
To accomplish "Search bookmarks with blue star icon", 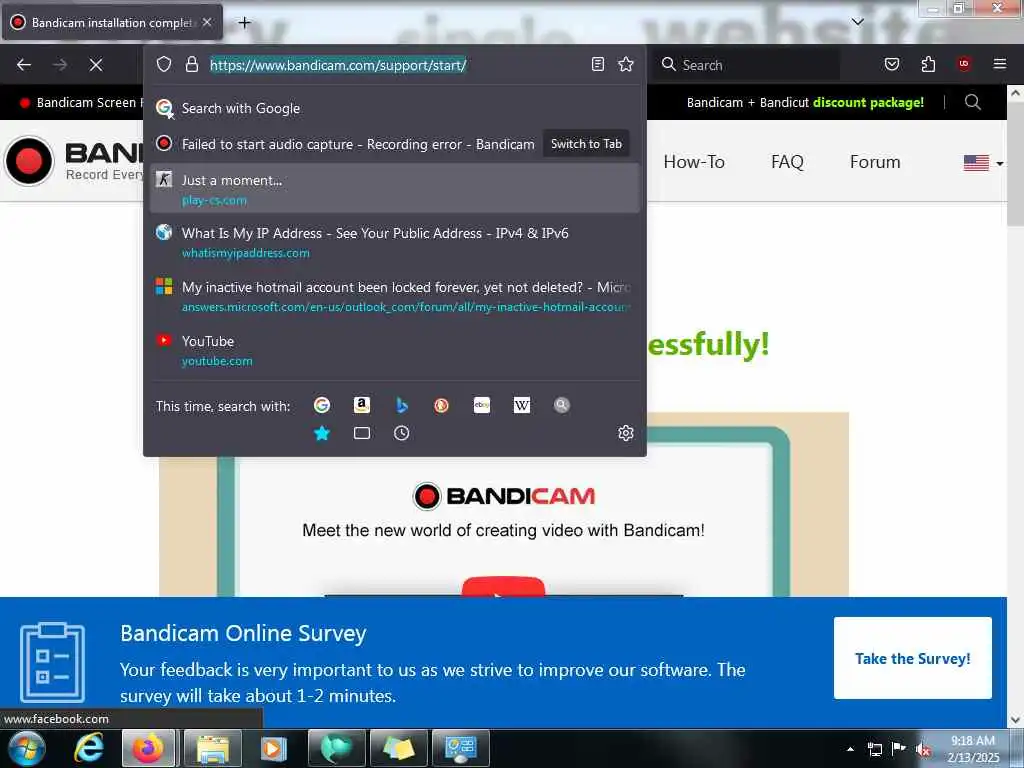I will 322,433.
